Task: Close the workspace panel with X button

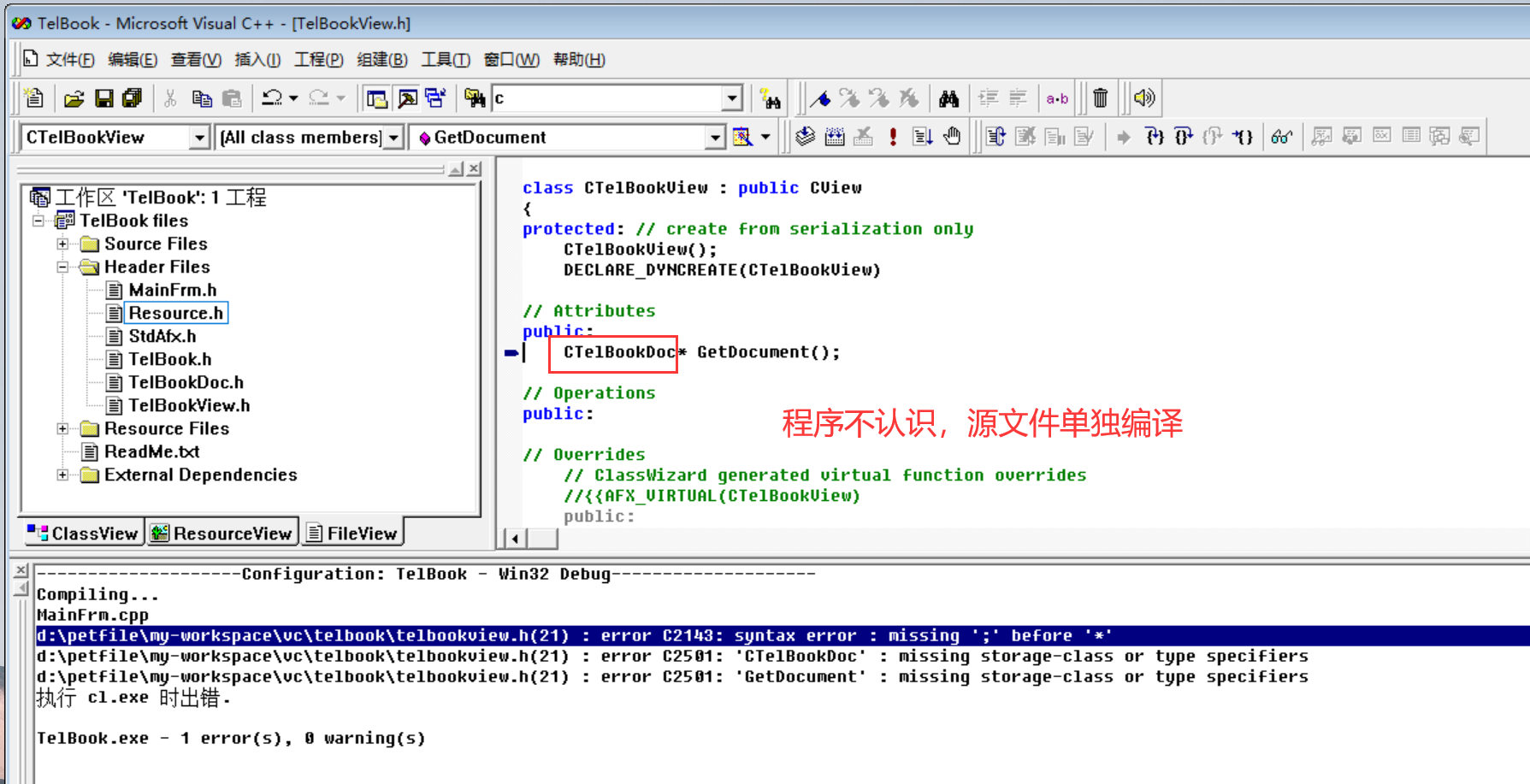Action: pos(475,168)
